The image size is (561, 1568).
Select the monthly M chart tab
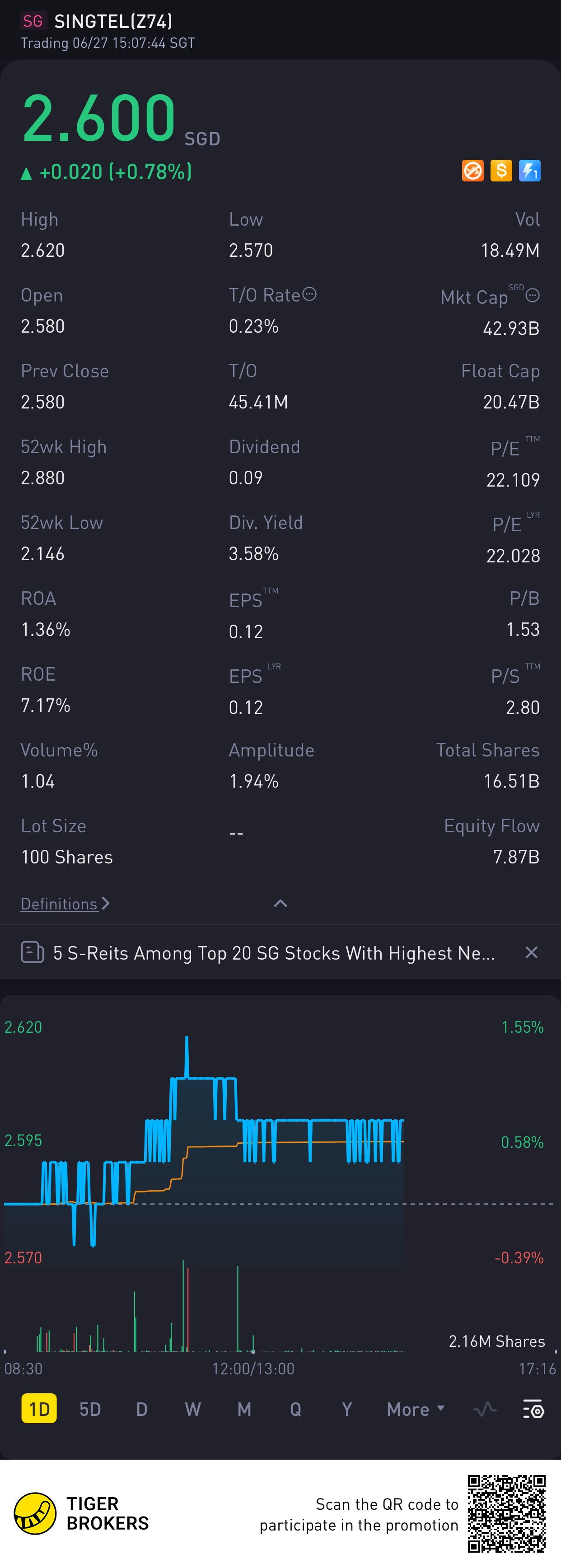pos(244,1409)
